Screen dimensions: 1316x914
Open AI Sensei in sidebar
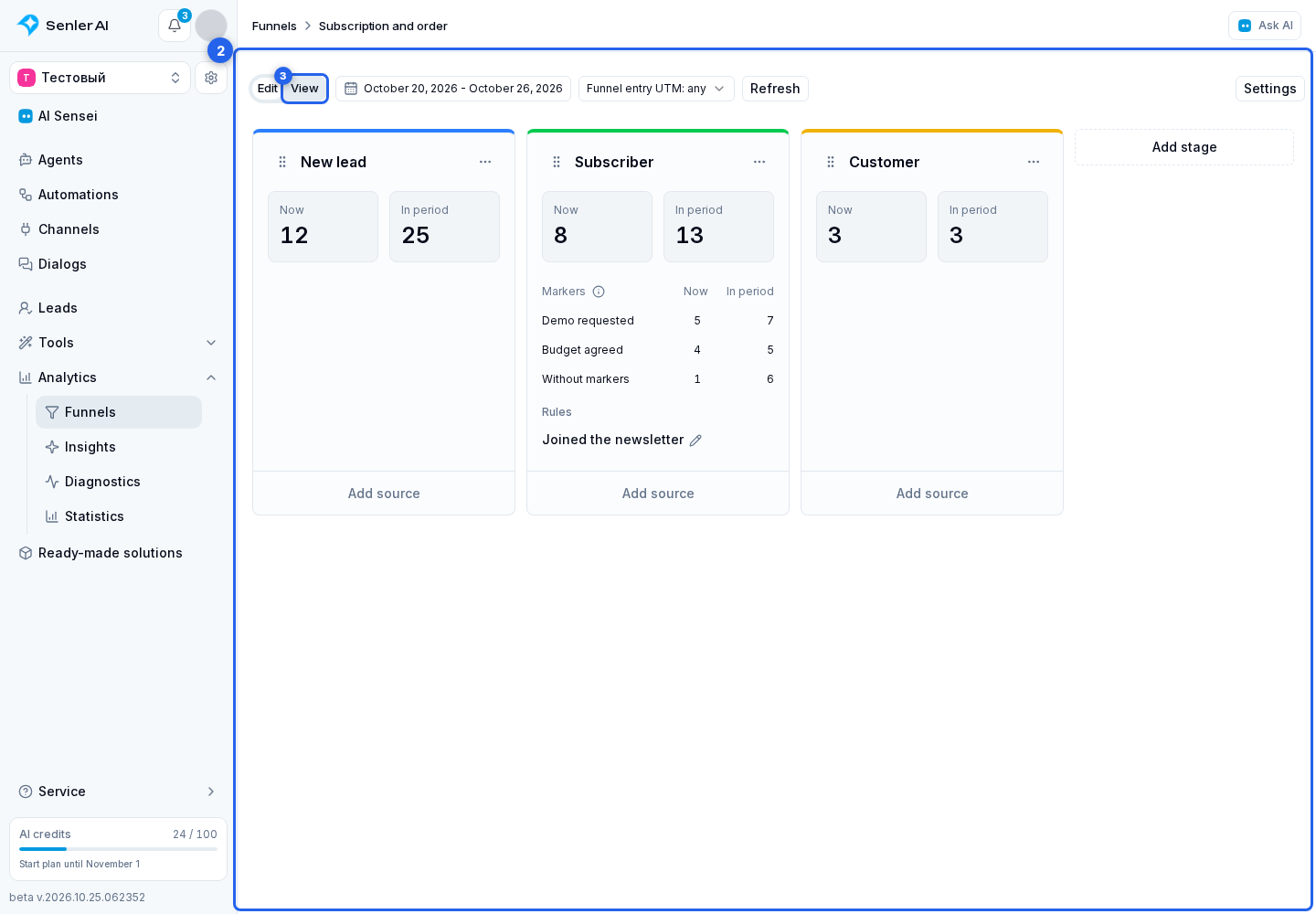pos(119,116)
